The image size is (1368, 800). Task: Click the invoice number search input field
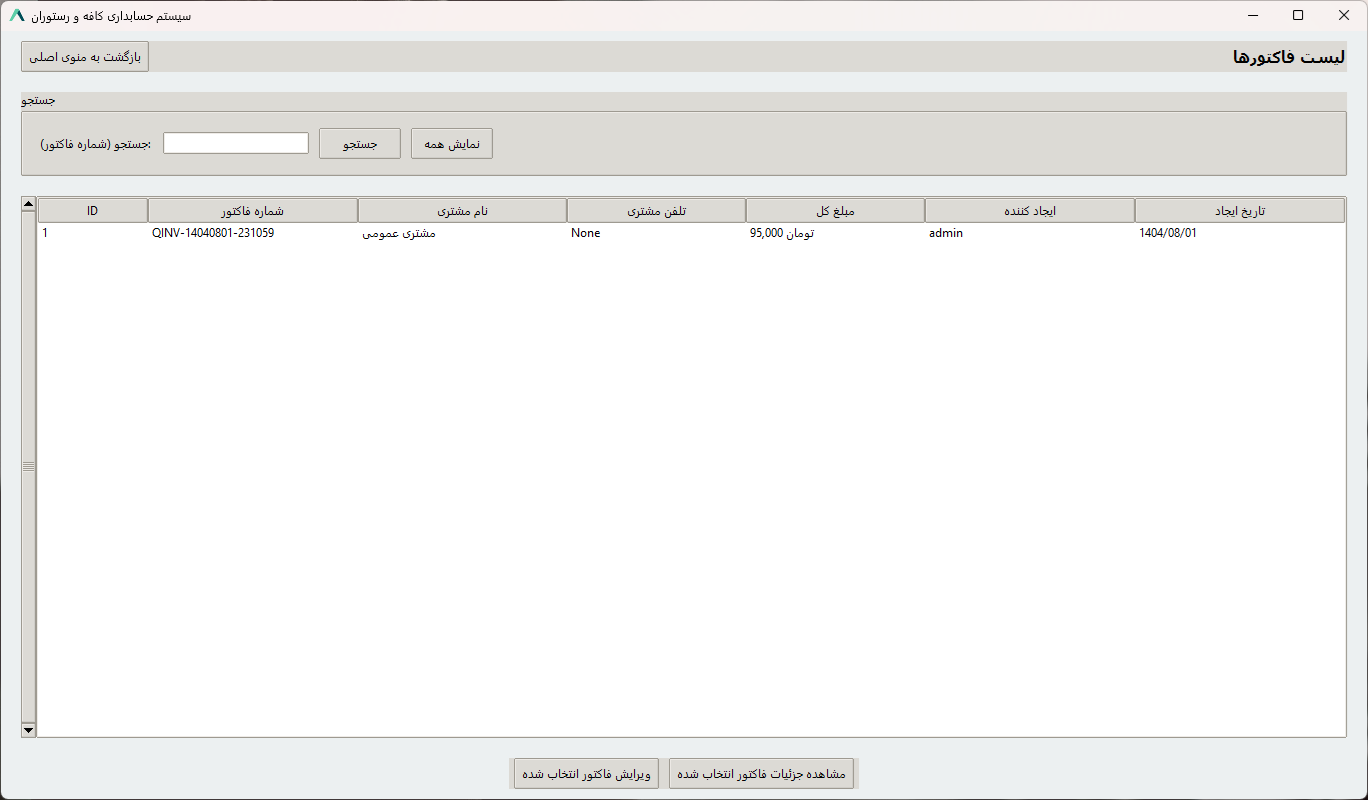pyautogui.click(x=236, y=143)
